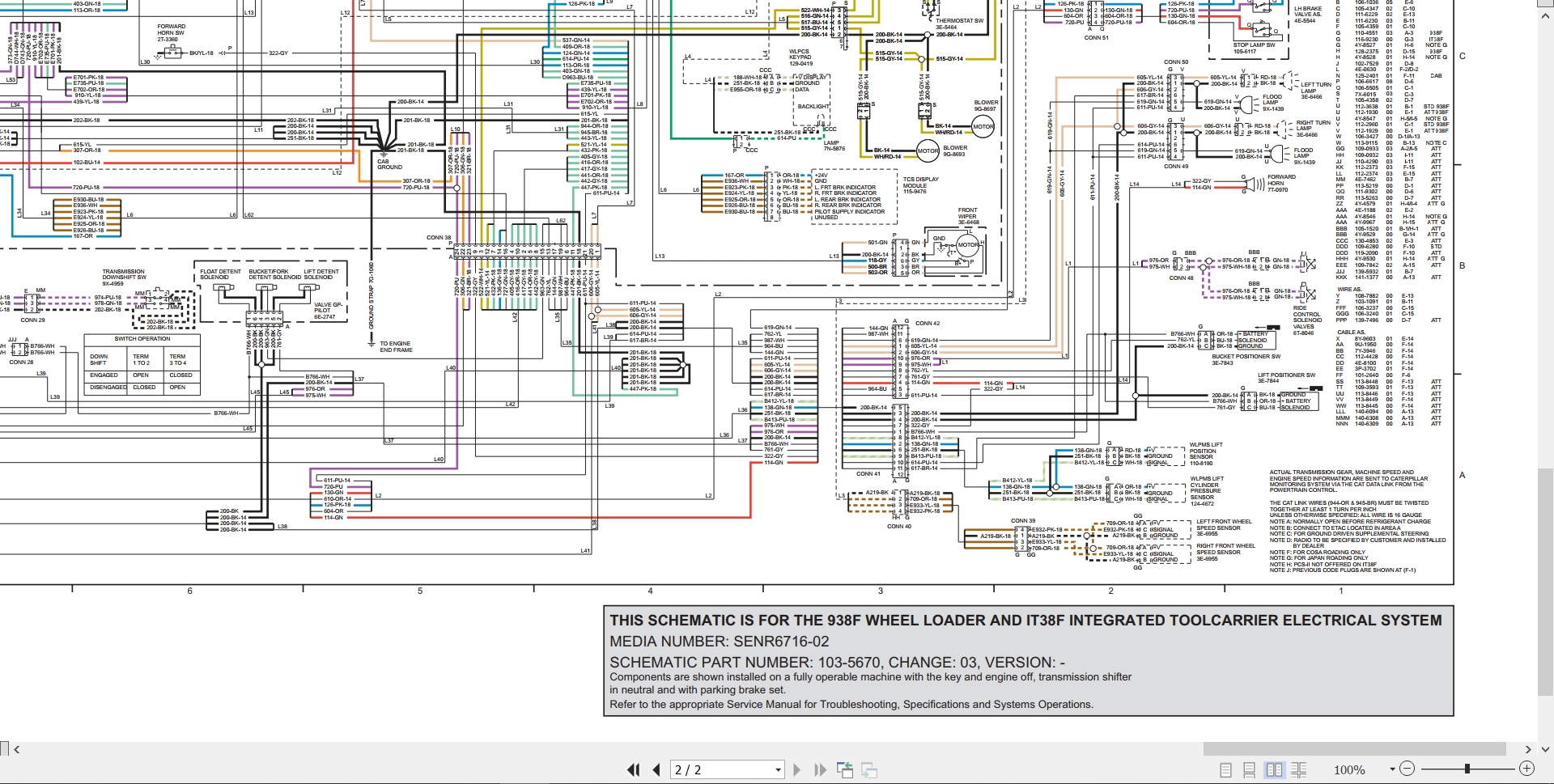The width and height of the screenshot is (1554, 784).
Task: Click the LH BRAKE VALVE AS. label
Action: coord(1308,15)
